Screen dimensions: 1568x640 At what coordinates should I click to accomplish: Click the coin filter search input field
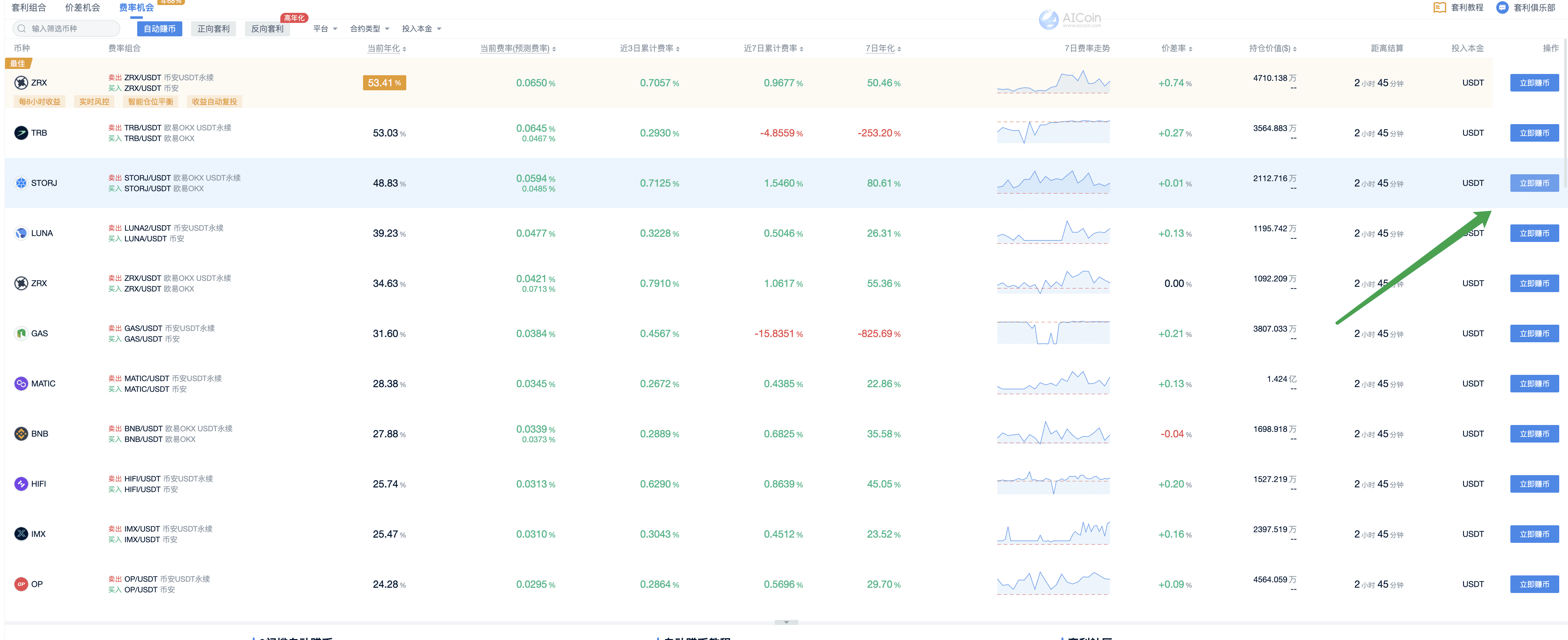tap(66, 29)
